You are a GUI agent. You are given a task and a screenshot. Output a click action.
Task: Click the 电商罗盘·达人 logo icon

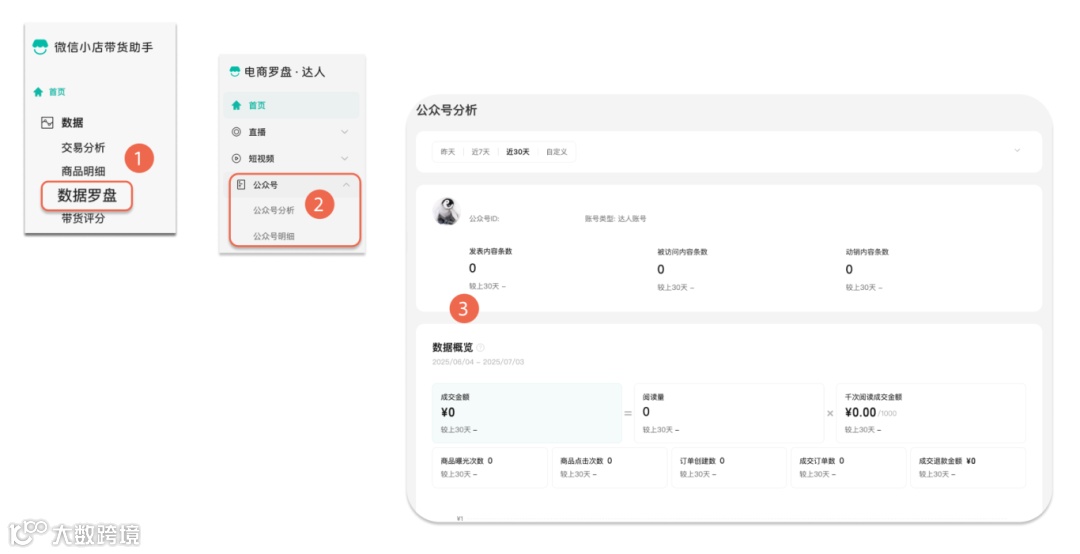click(235, 71)
